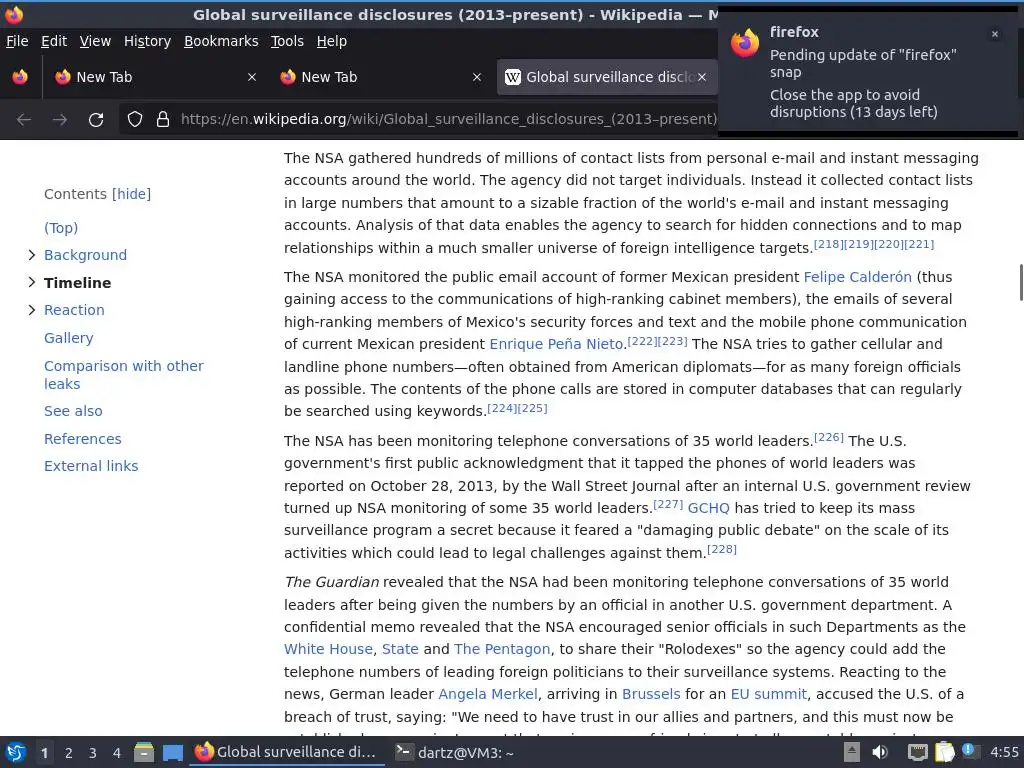This screenshot has height=768, width=1024.
Task: Click the update notifier tray icon
Action: tap(970, 751)
